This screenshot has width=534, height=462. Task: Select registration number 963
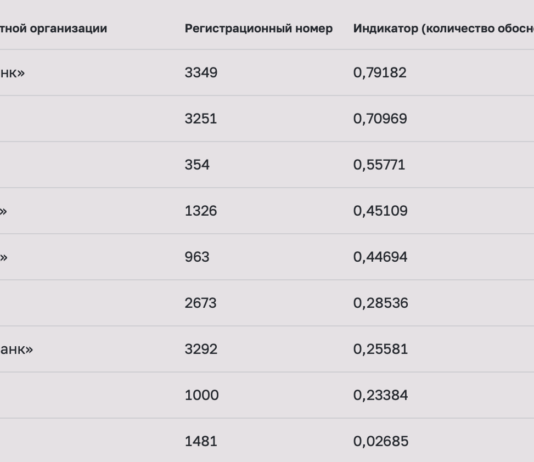pyautogui.click(x=197, y=257)
